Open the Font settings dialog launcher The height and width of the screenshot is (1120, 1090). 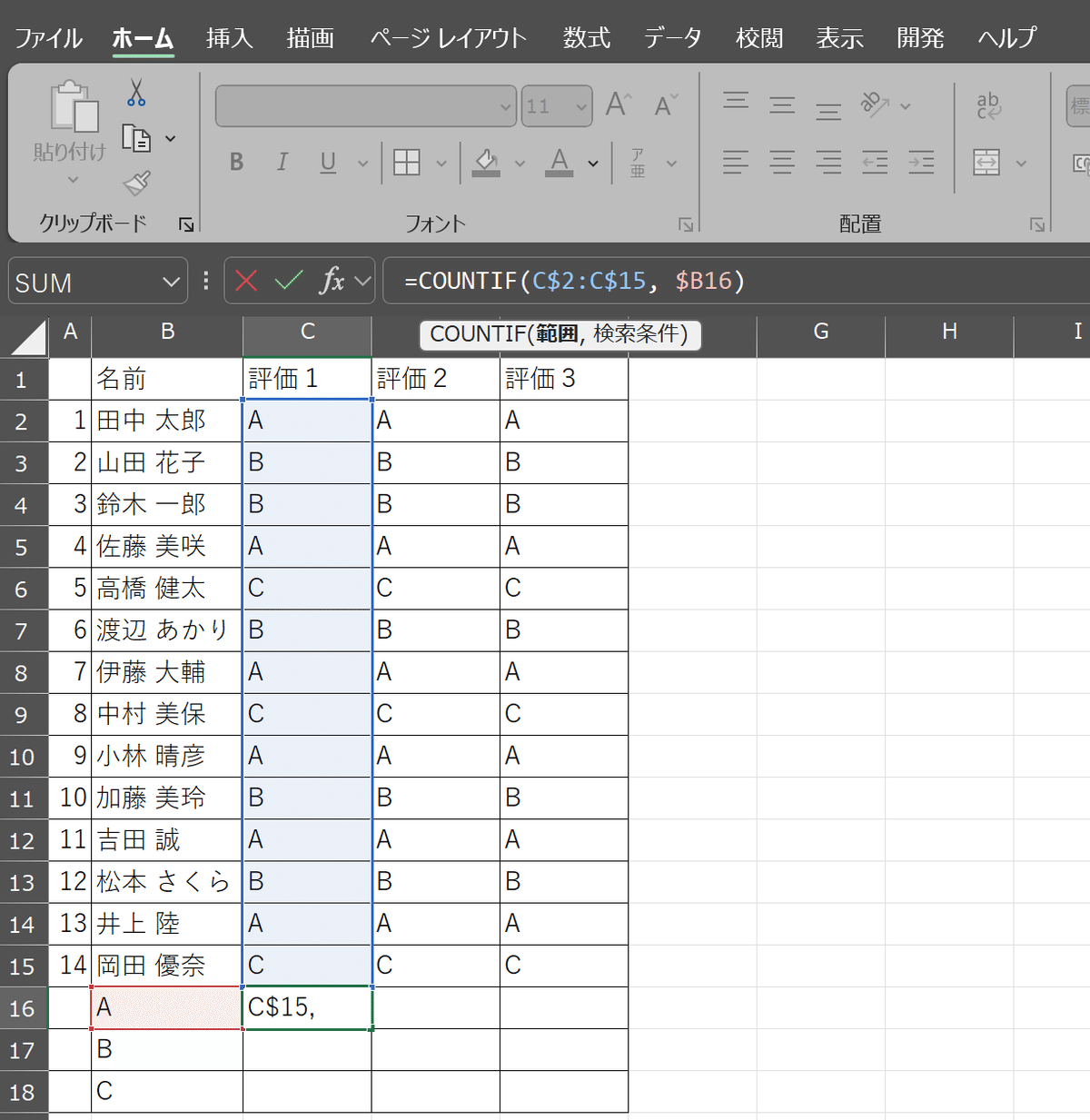pos(686,224)
